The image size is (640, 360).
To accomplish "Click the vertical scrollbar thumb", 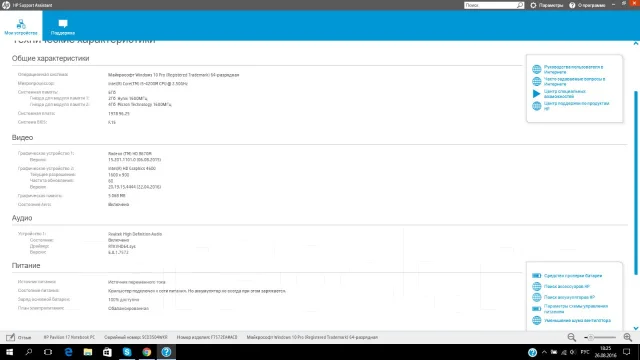I will coord(636,183).
